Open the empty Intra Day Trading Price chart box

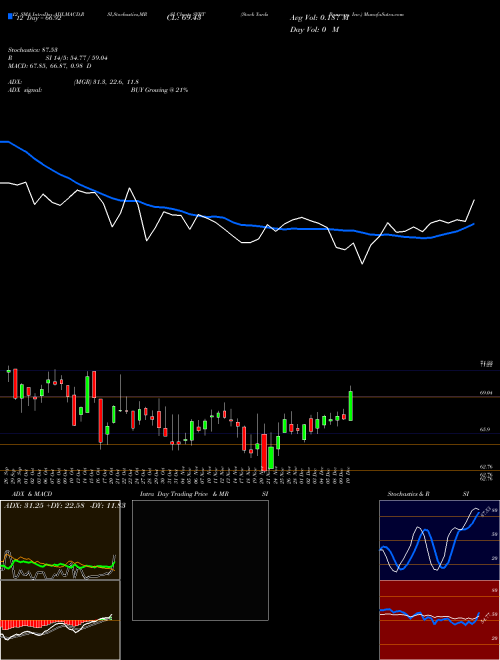[x=200, y=560]
